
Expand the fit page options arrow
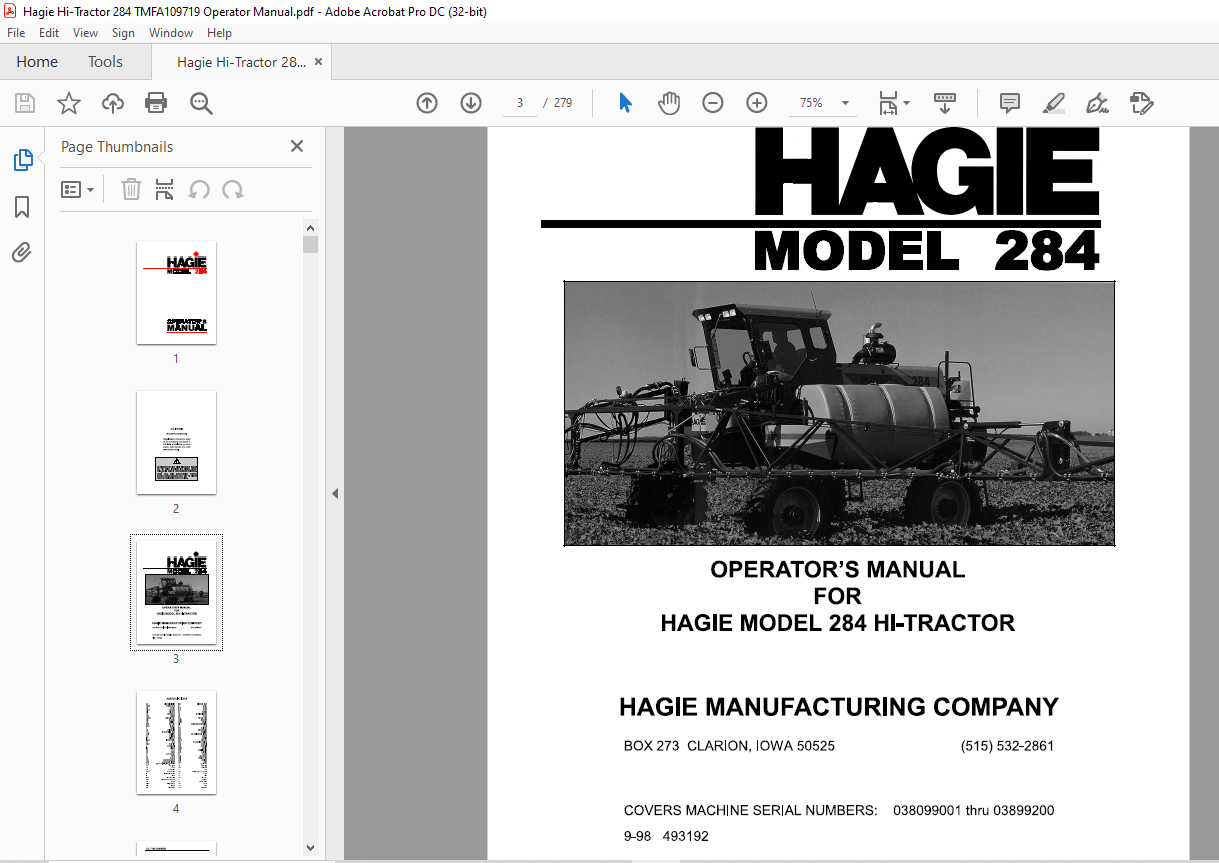[x=906, y=103]
